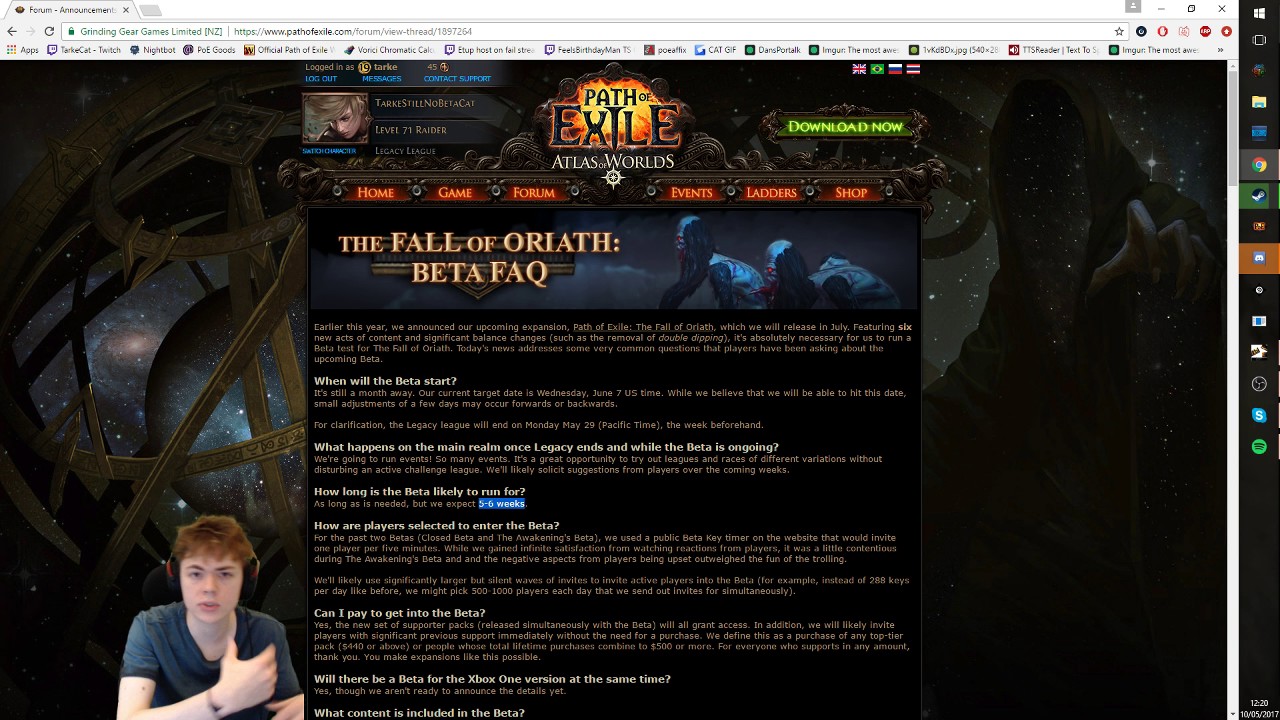The height and width of the screenshot is (720, 1280).
Task: Open the Ladders navigation menu
Action: click(x=771, y=193)
